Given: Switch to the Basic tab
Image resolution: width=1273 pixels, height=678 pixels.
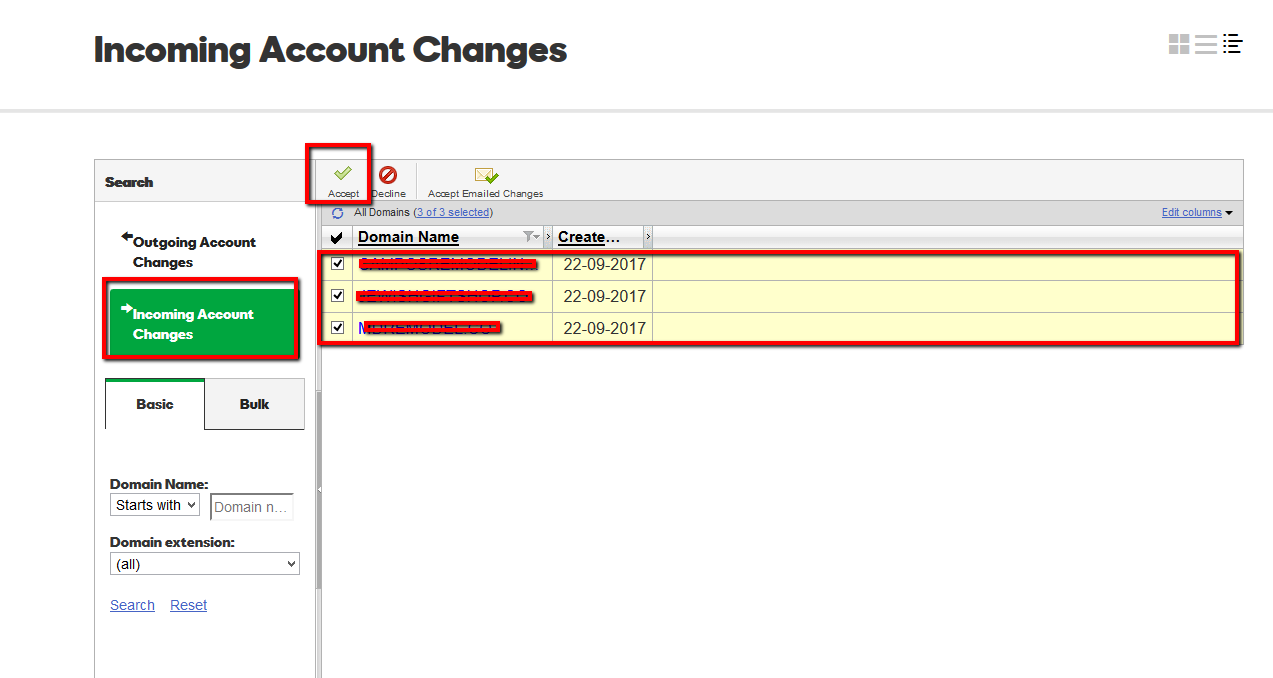Looking at the screenshot, I should (x=155, y=404).
